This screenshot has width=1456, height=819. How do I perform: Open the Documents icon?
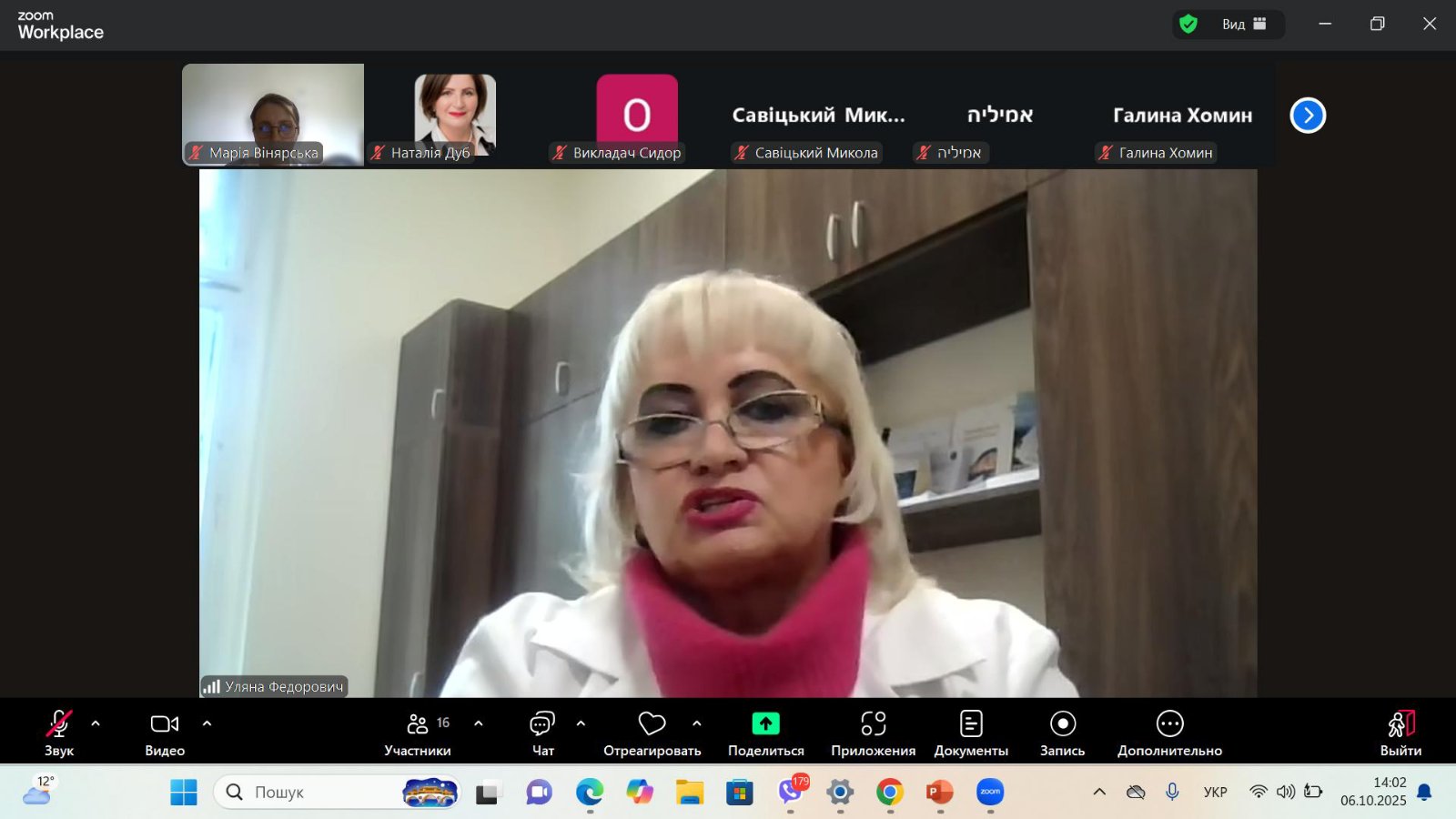click(971, 723)
